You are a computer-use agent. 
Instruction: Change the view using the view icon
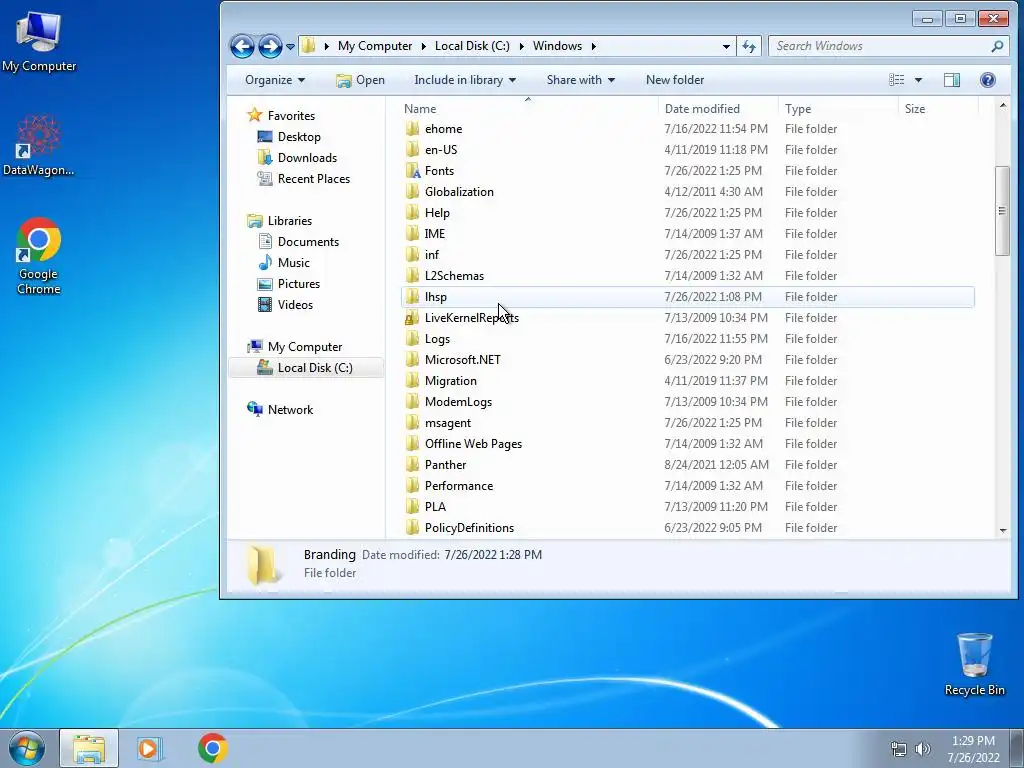pos(897,80)
